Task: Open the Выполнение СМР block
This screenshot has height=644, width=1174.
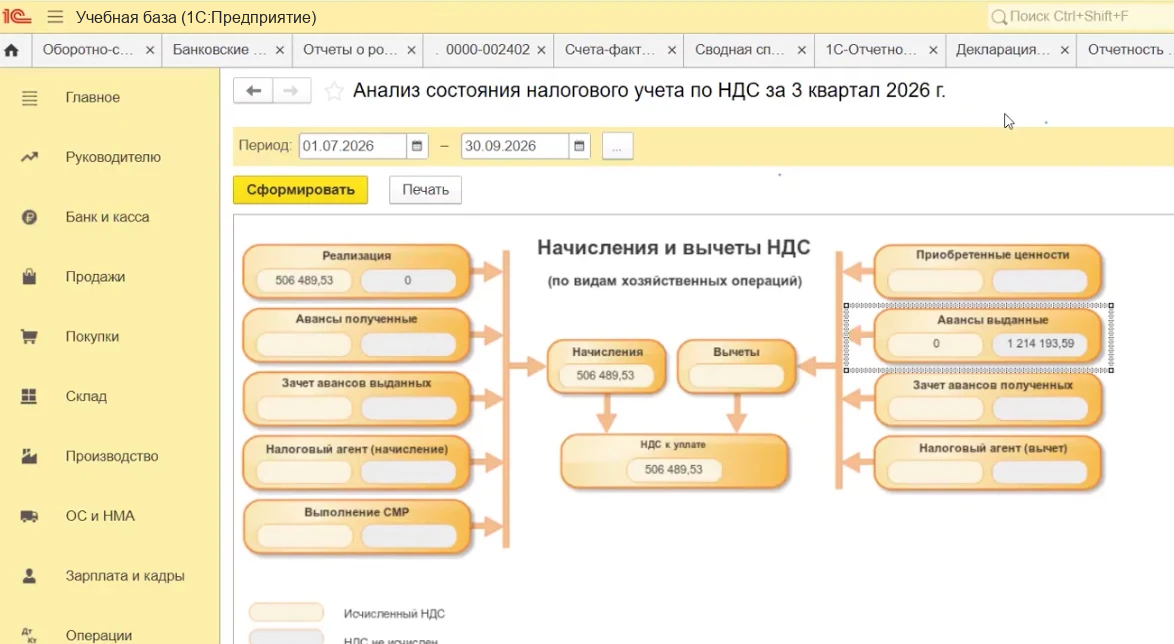Action: tap(356, 527)
